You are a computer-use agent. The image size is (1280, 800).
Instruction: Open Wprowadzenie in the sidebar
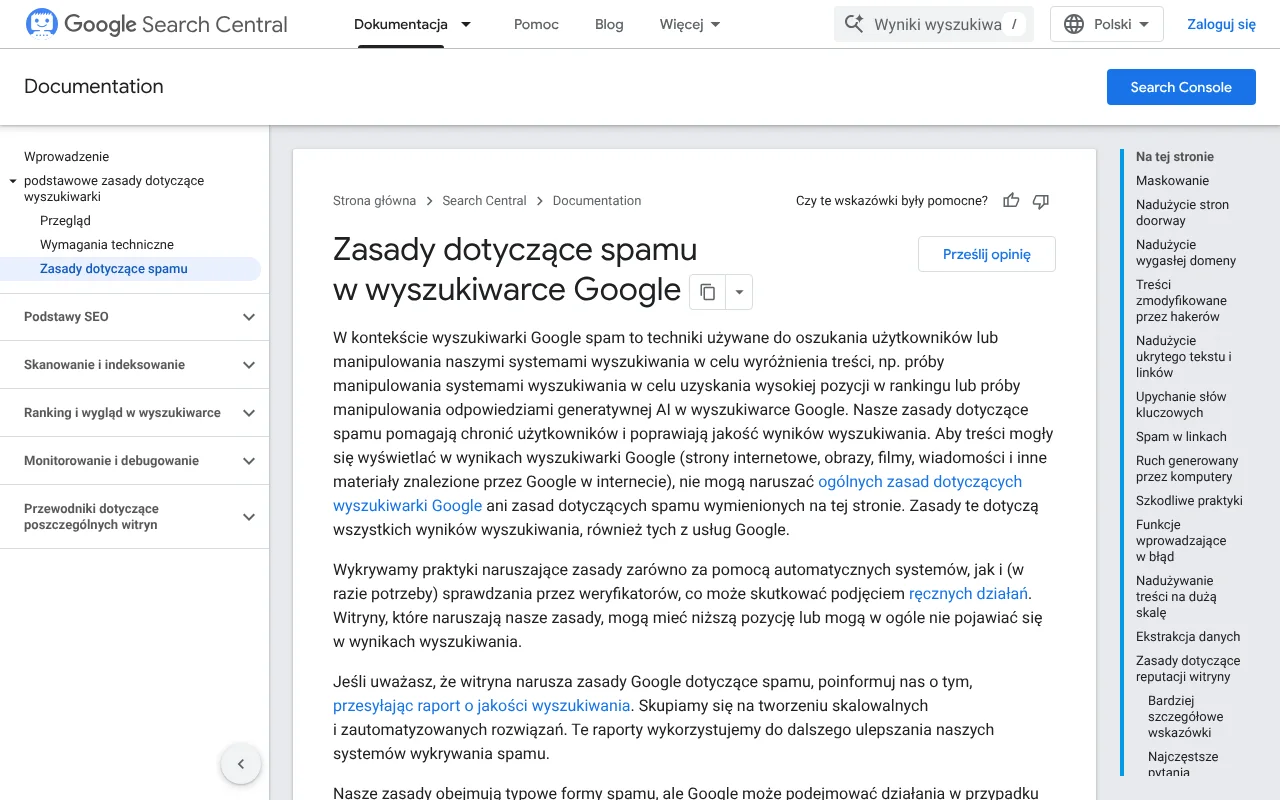(x=67, y=157)
